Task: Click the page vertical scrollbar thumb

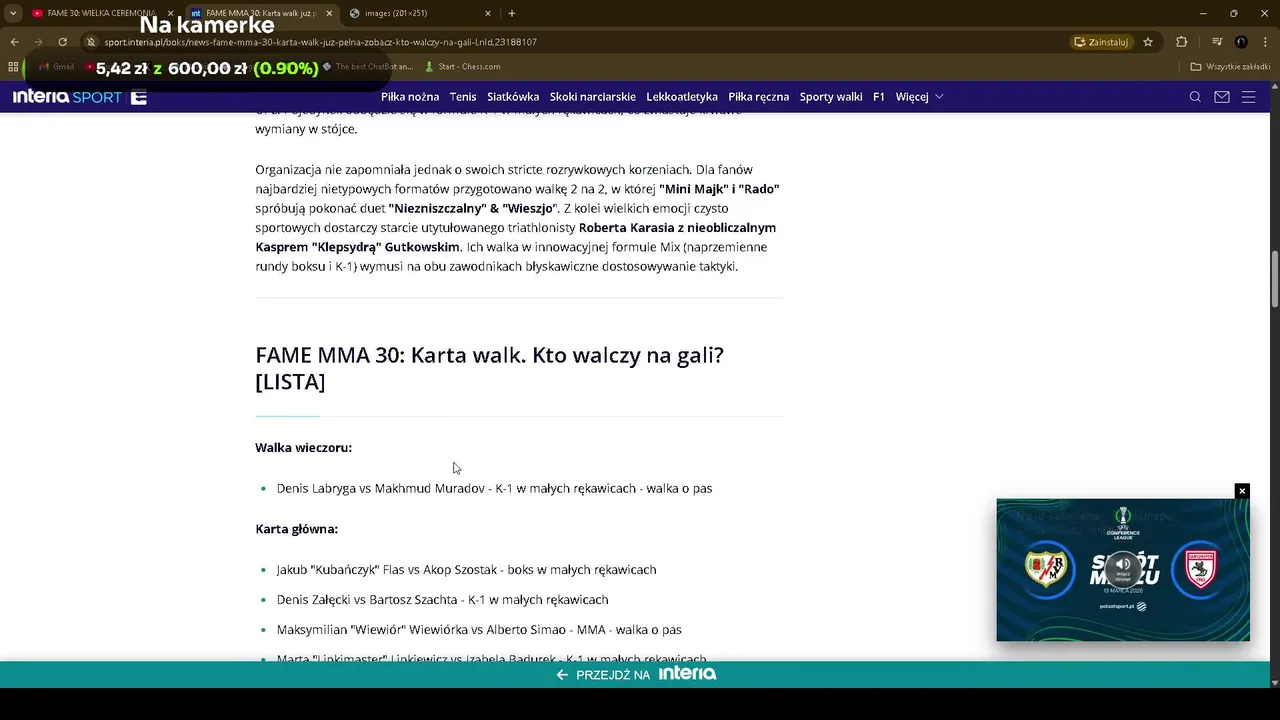Action: (x=1275, y=279)
